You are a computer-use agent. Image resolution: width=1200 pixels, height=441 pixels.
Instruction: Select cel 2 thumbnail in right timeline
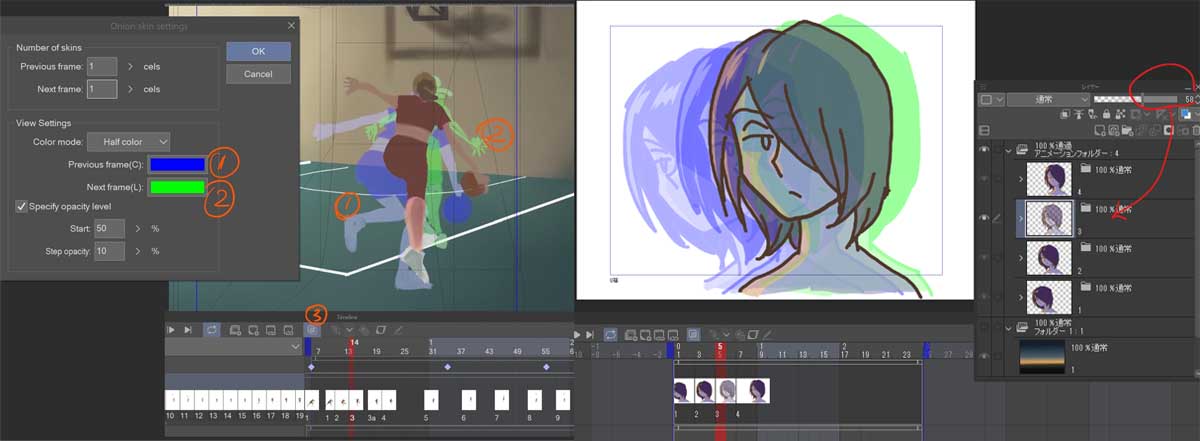point(705,391)
